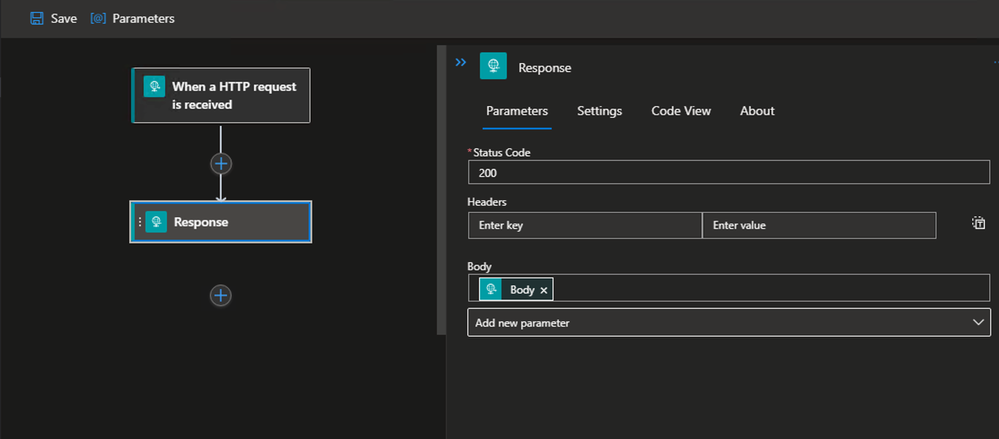The width and height of the screenshot is (999, 439).
Task: Open the About tab
Action: (757, 111)
